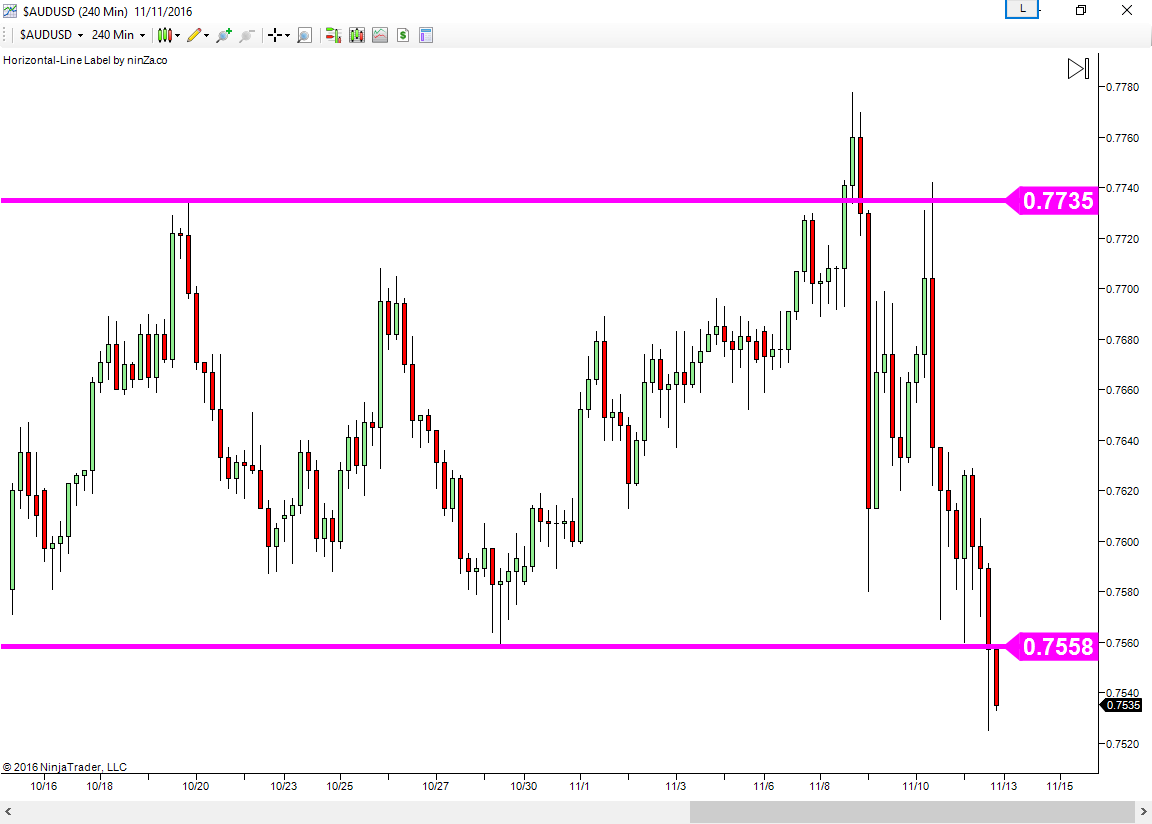The width and height of the screenshot is (1152, 824).
Task: Click the jump to latest bar icon
Action: coord(1078,69)
